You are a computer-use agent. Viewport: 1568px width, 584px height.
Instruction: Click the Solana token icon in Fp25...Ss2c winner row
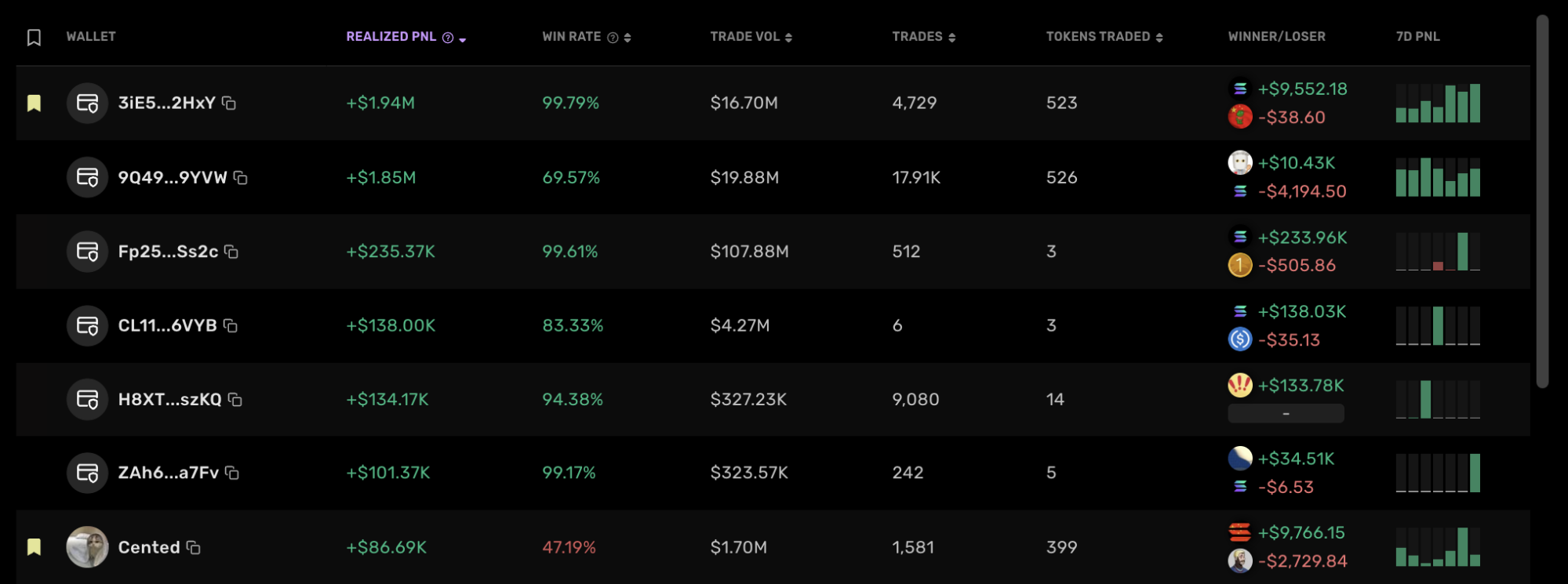pyautogui.click(x=1239, y=238)
